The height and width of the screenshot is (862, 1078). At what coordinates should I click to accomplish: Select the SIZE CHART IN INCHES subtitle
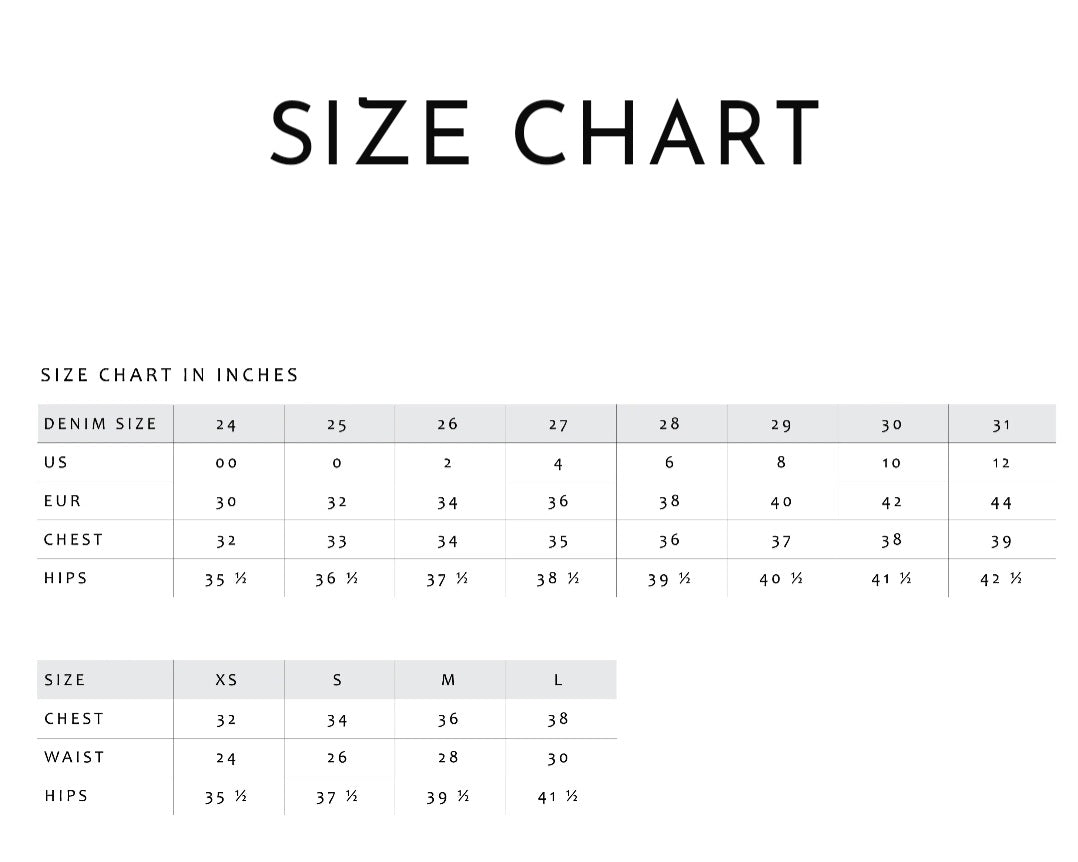pos(169,375)
